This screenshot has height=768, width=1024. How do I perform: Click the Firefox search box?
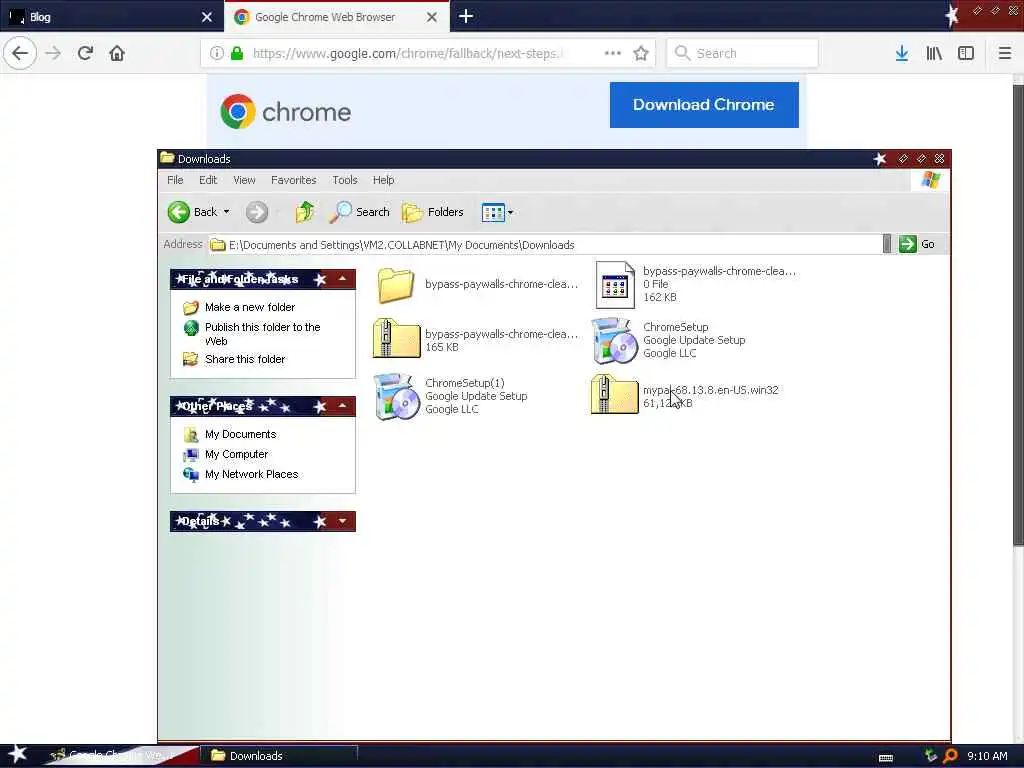coord(742,53)
